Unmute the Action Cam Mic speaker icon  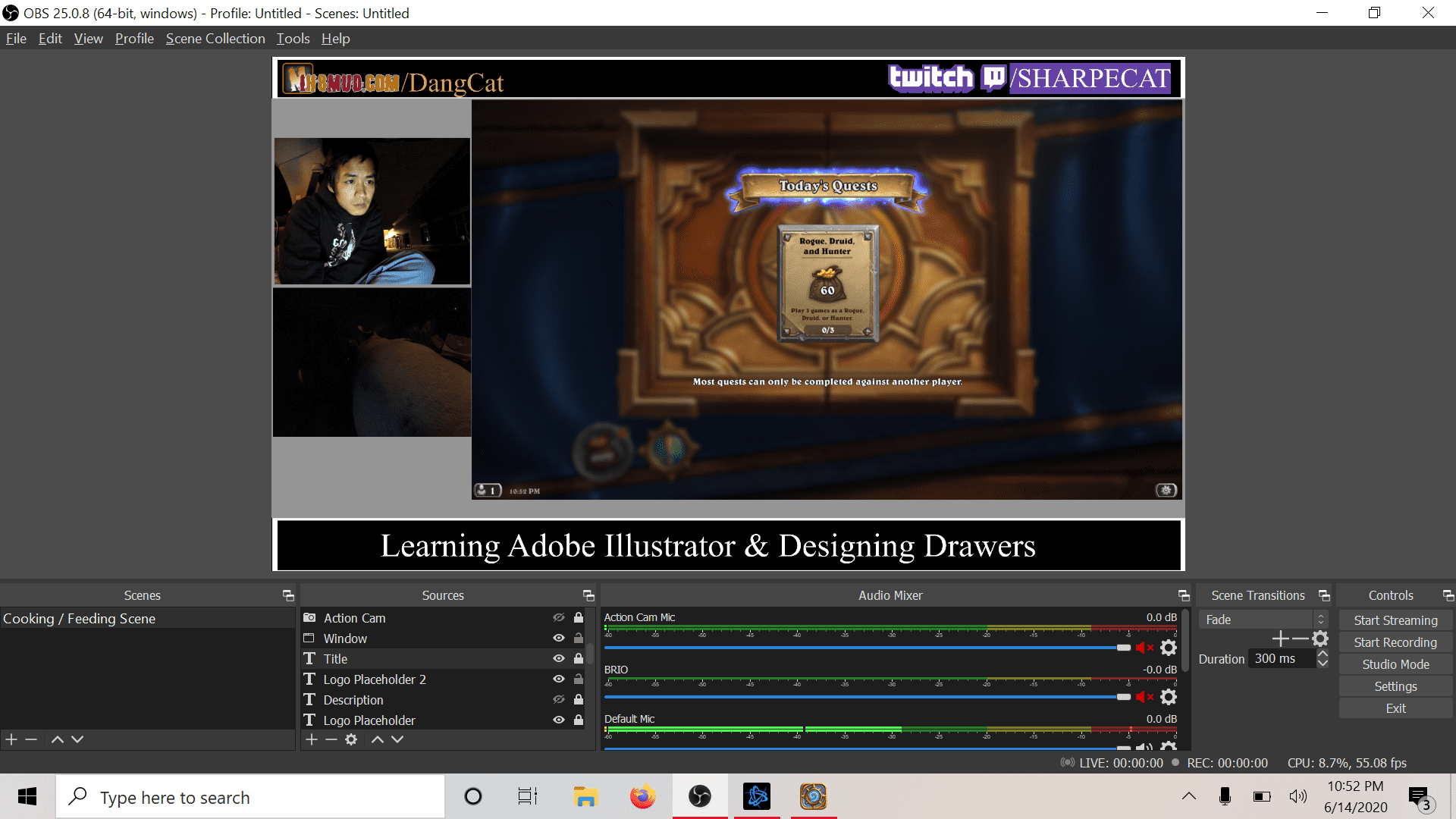(1144, 648)
